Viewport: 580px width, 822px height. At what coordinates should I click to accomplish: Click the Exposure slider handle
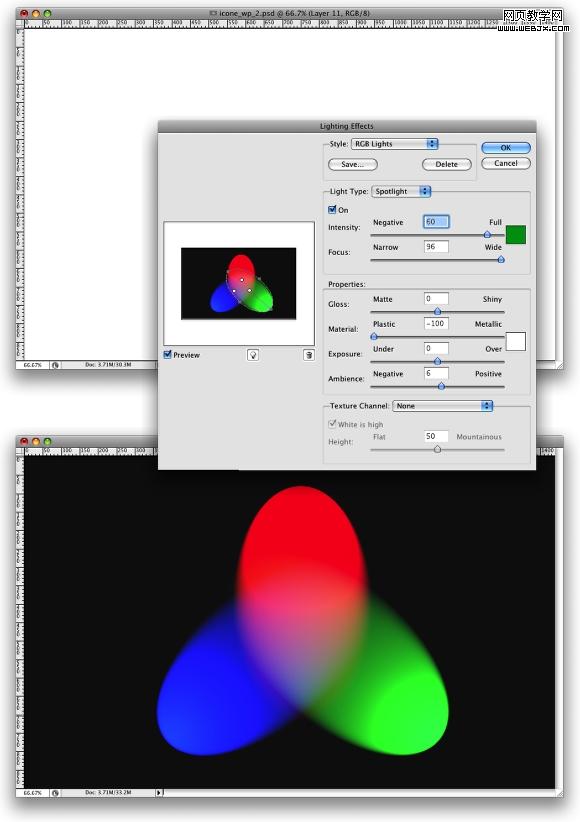point(437,361)
